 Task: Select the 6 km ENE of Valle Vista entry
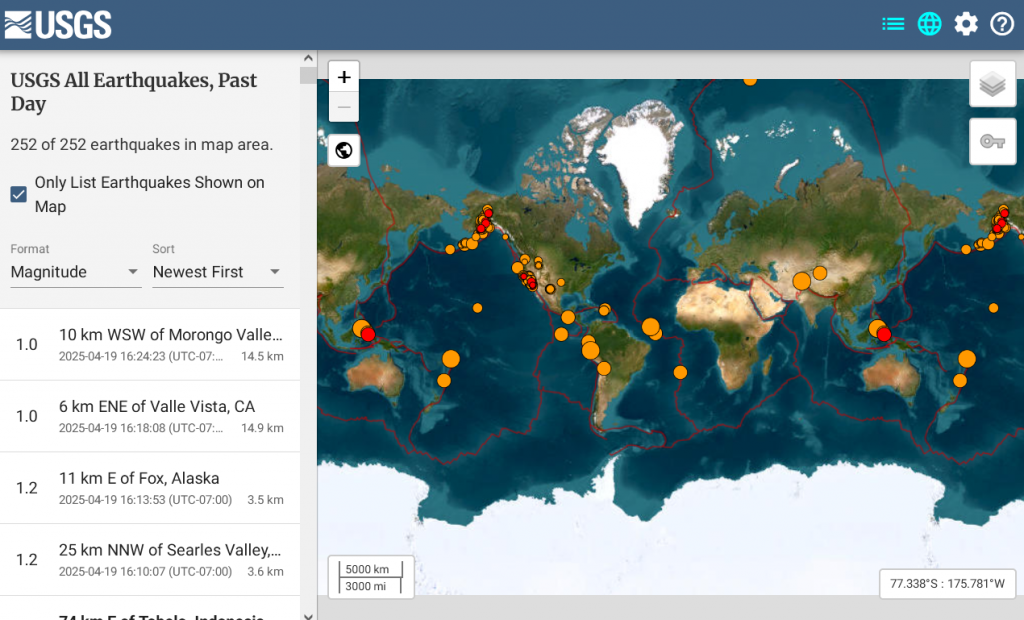150,416
